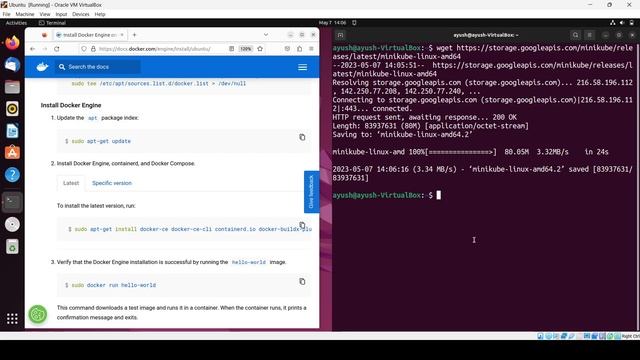Copy the sudo apt-get update command
This screenshot has width=640, height=360.
302,137
